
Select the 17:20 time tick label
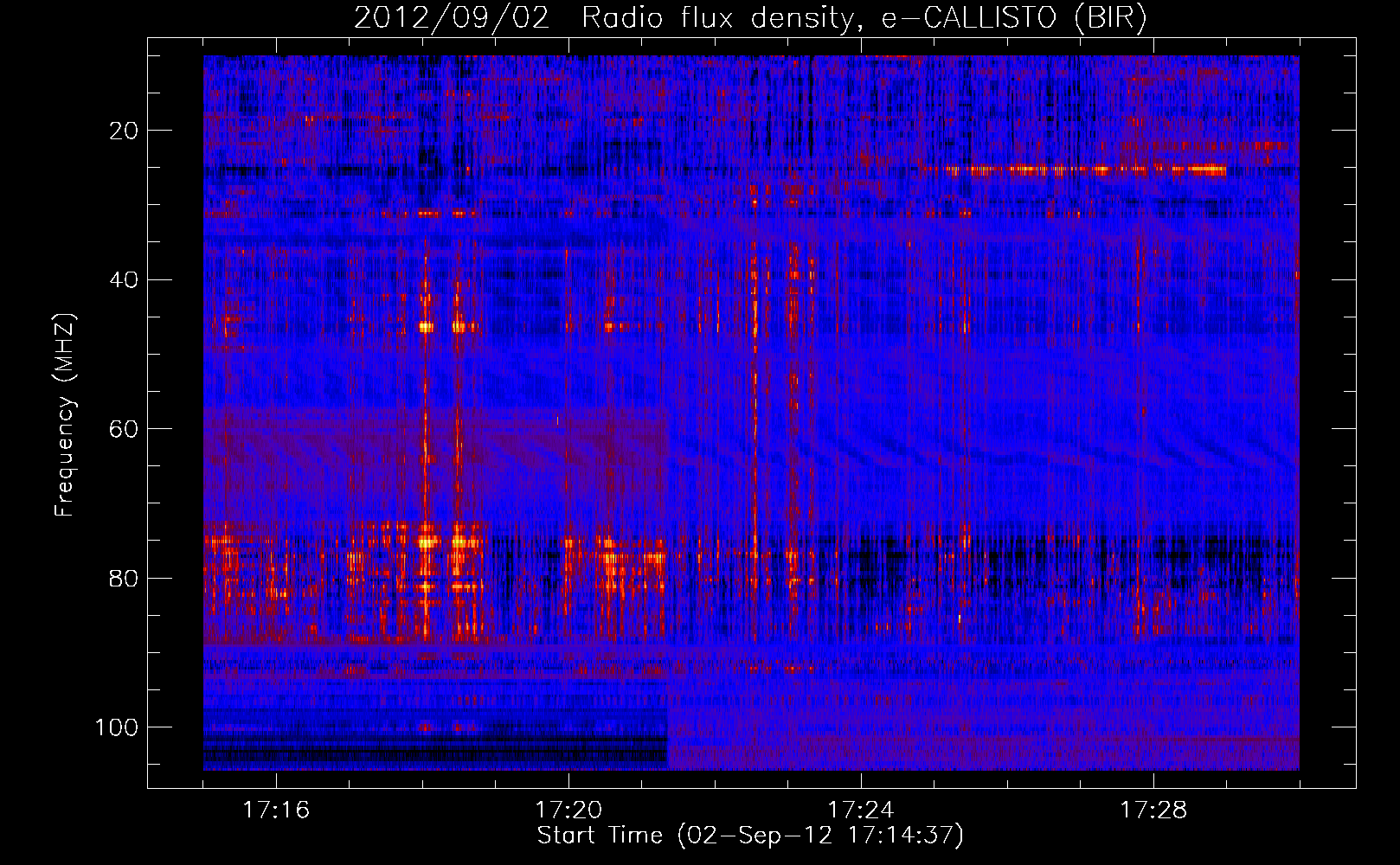point(568,810)
